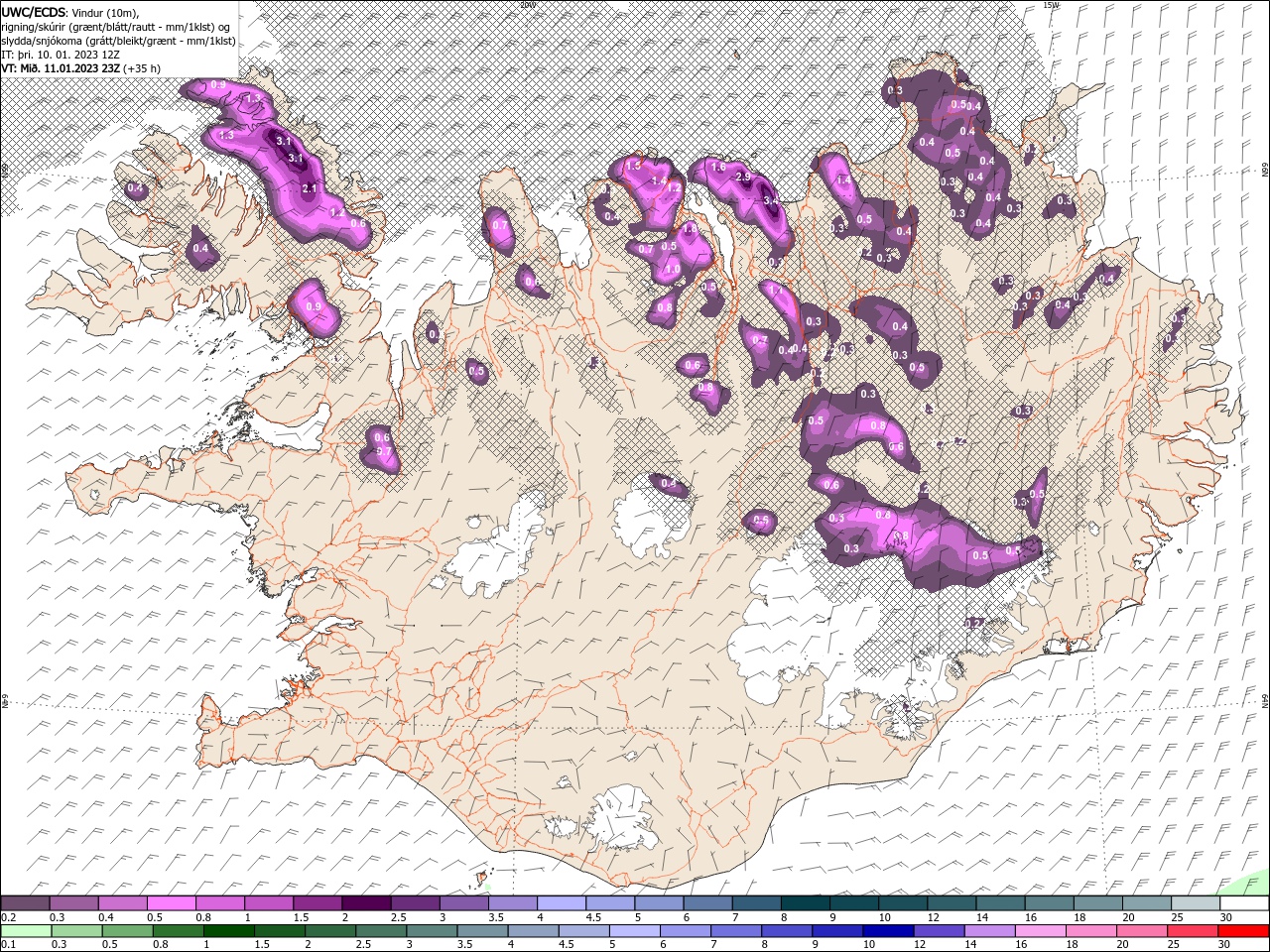Viewport: 1270px width, 952px height.
Task: Click the '20W' longitude label
Action: click(526, 5)
